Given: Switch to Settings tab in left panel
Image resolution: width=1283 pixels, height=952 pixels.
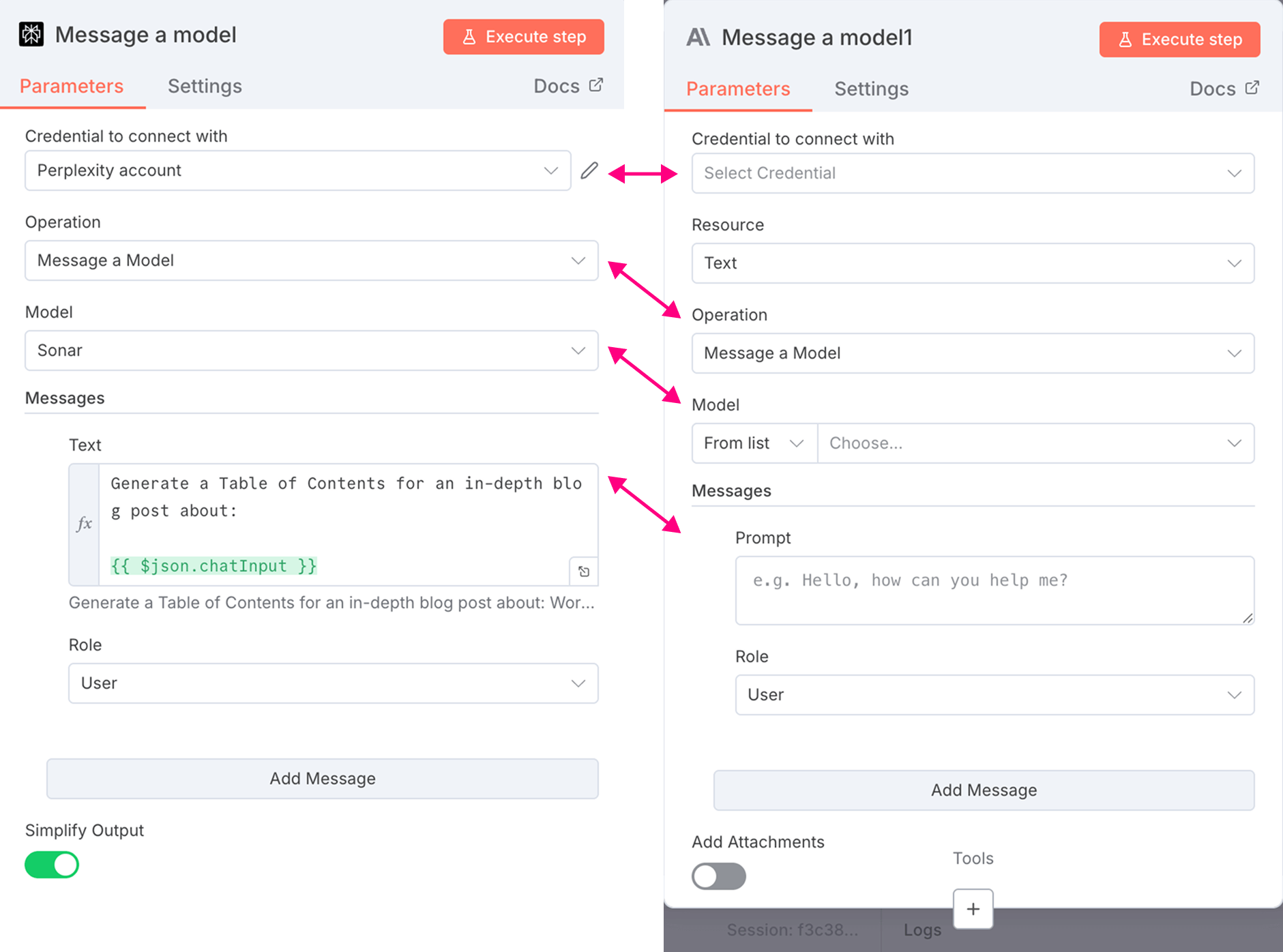Looking at the screenshot, I should click(x=205, y=86).
